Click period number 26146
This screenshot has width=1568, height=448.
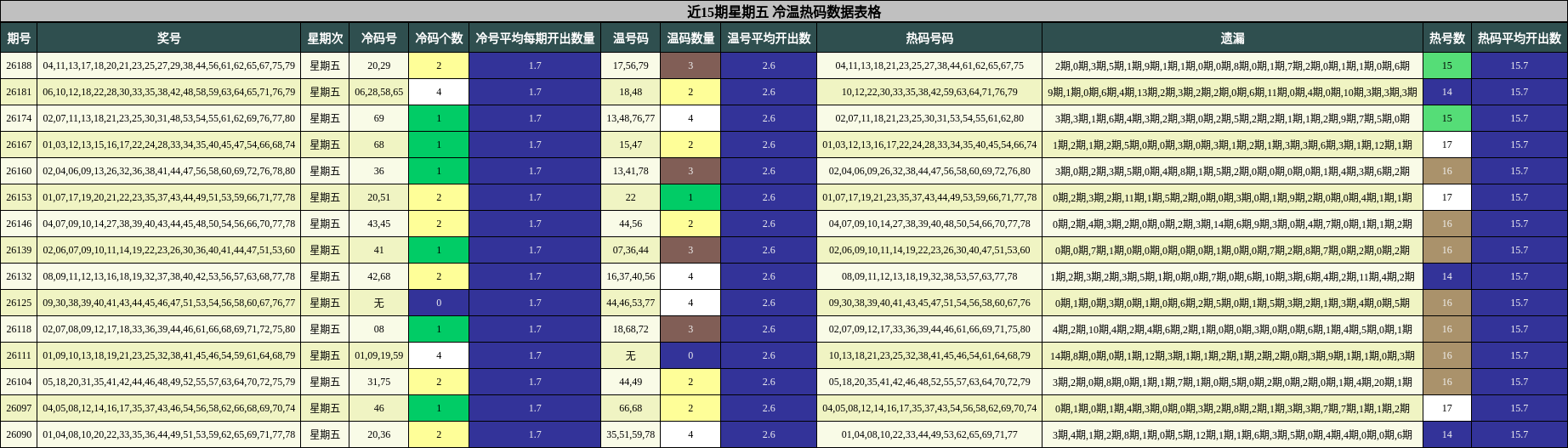pos(19,224)
